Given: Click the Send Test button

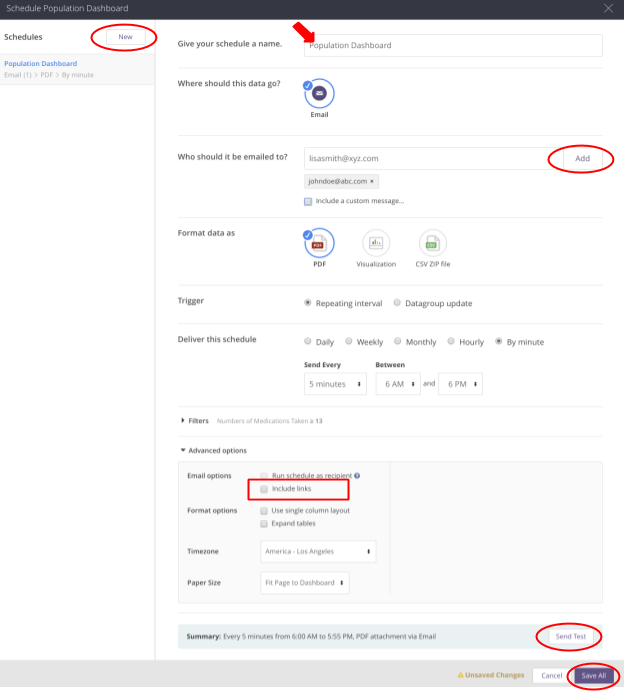Looking at the screenshot, I should coord(571,636).
